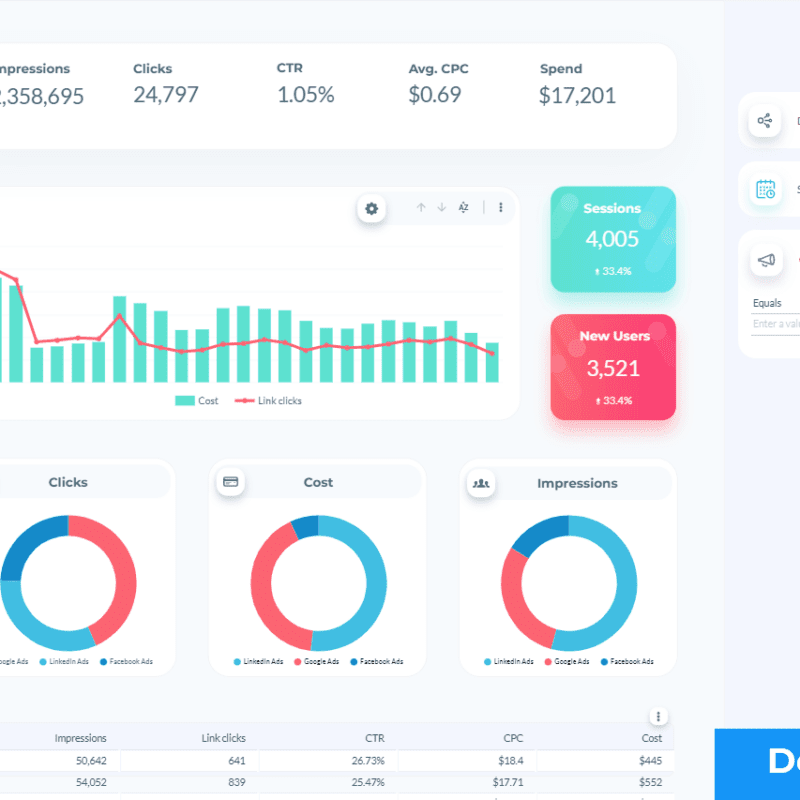Sort chart alphabetically with AZ icon
800x800 pixels.
click(x=463, y=207)
